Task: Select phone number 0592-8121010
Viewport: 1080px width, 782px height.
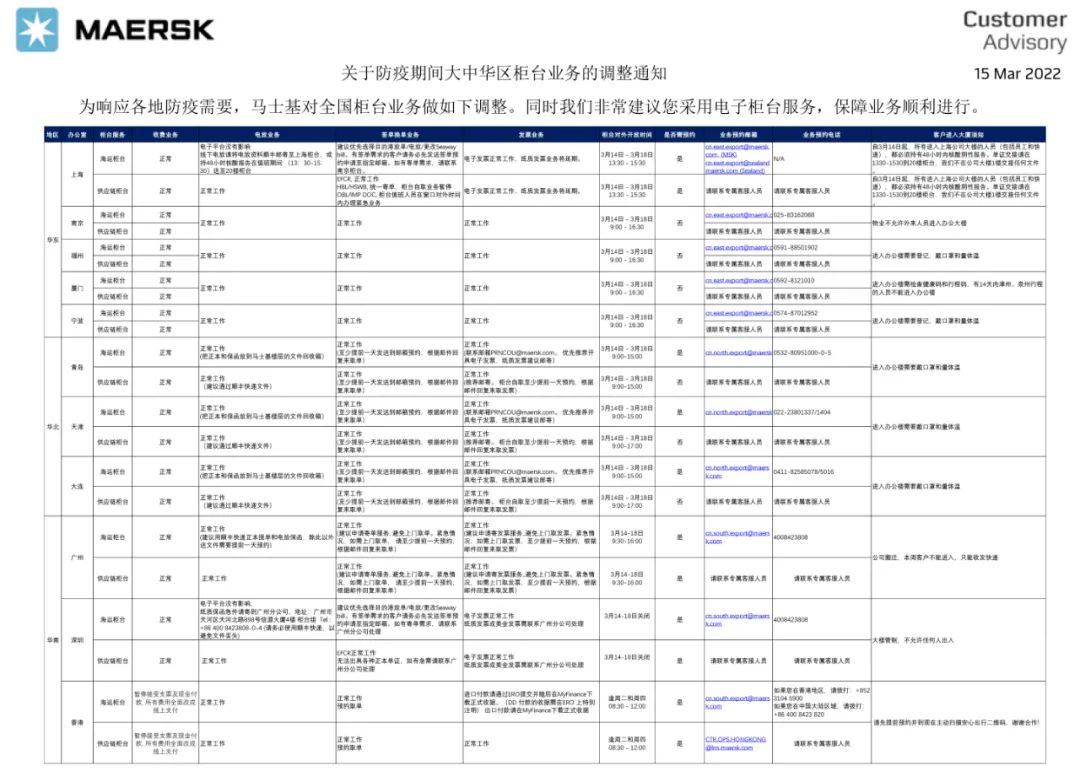Action: click(x=794, y=280)
